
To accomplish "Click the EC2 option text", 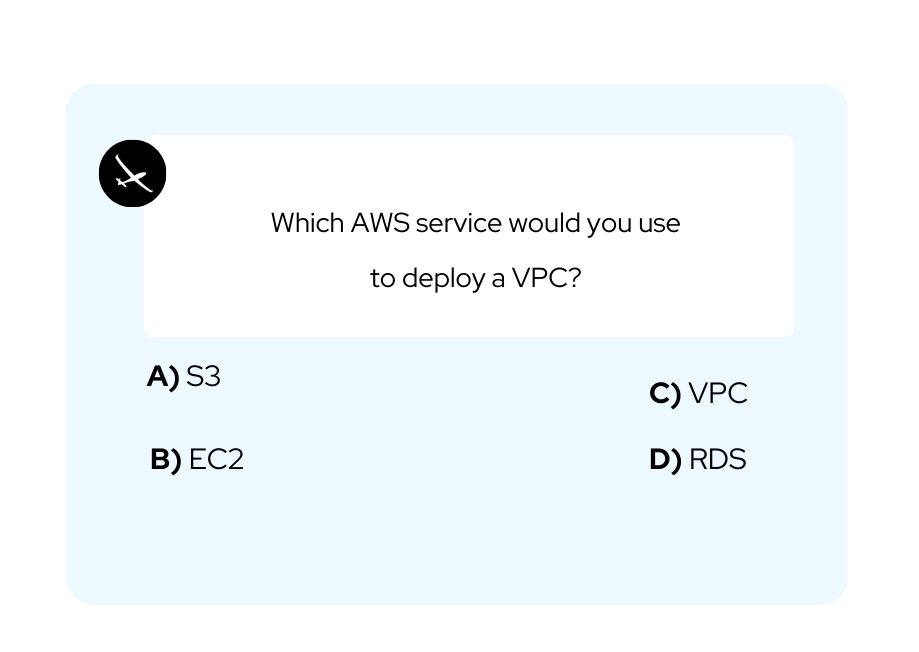I will coord(216,459).
